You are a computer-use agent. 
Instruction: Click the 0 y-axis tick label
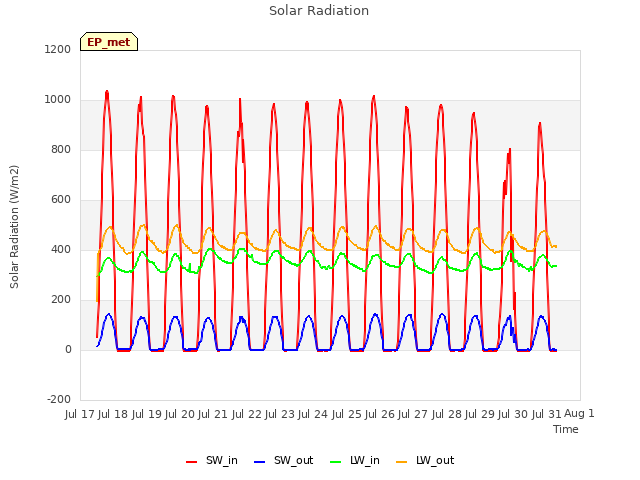click(x=68, y=349)
